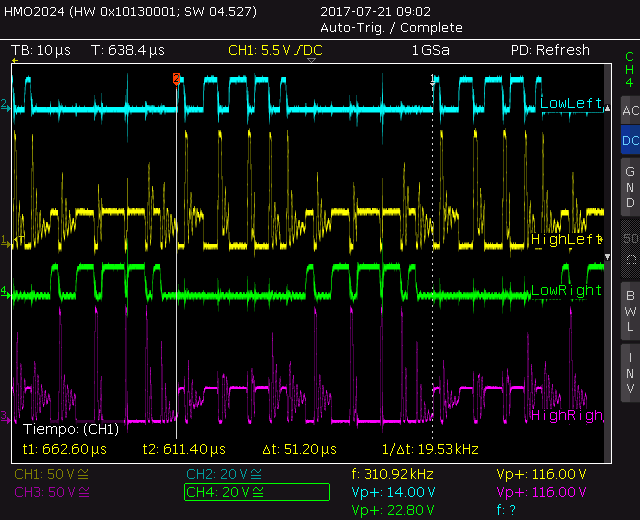Screen dimensions: 640x520
Task: Click the PD: Refresh readout
Action: (x=550, y=50)
